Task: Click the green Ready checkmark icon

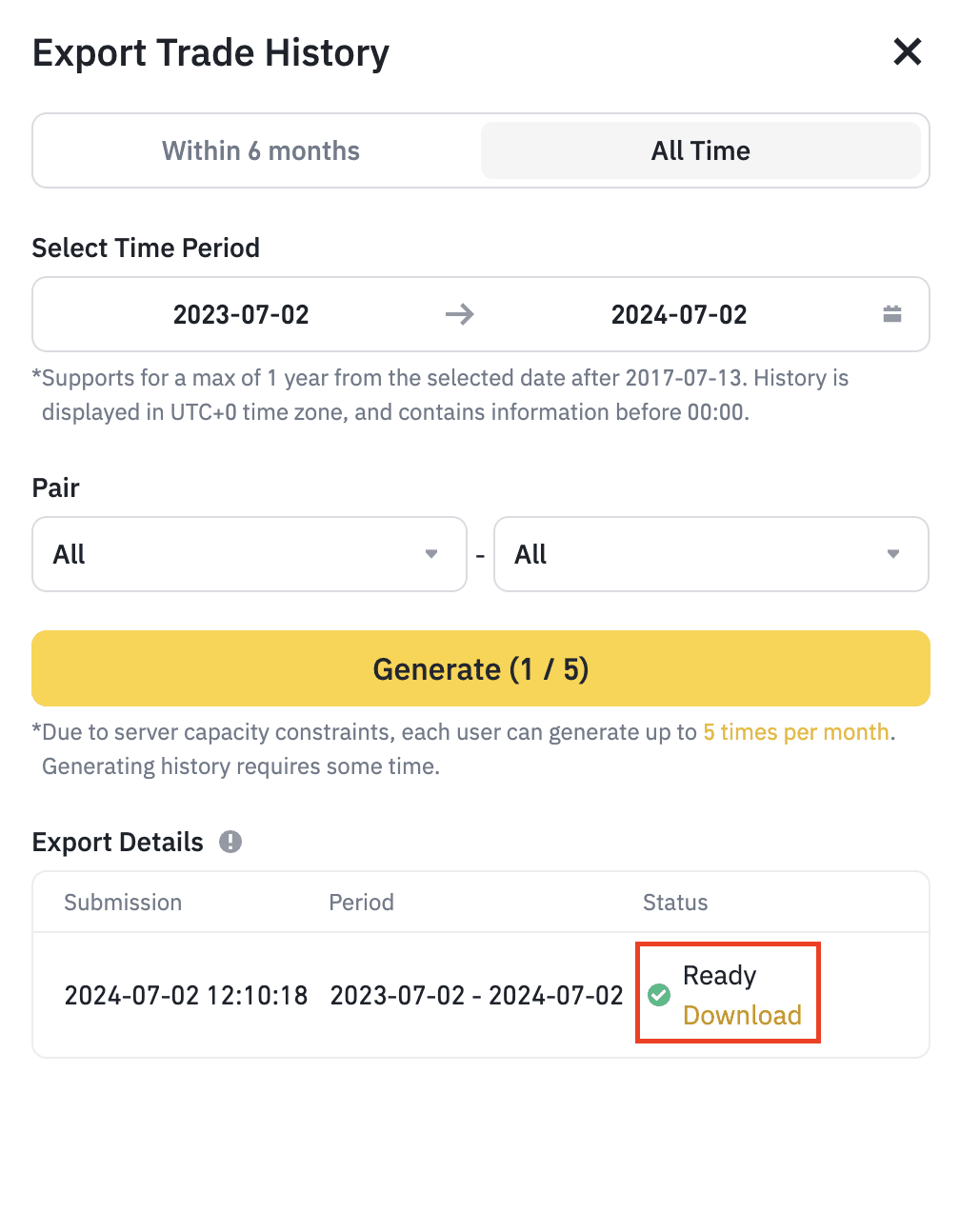Action: coord(659,995)
